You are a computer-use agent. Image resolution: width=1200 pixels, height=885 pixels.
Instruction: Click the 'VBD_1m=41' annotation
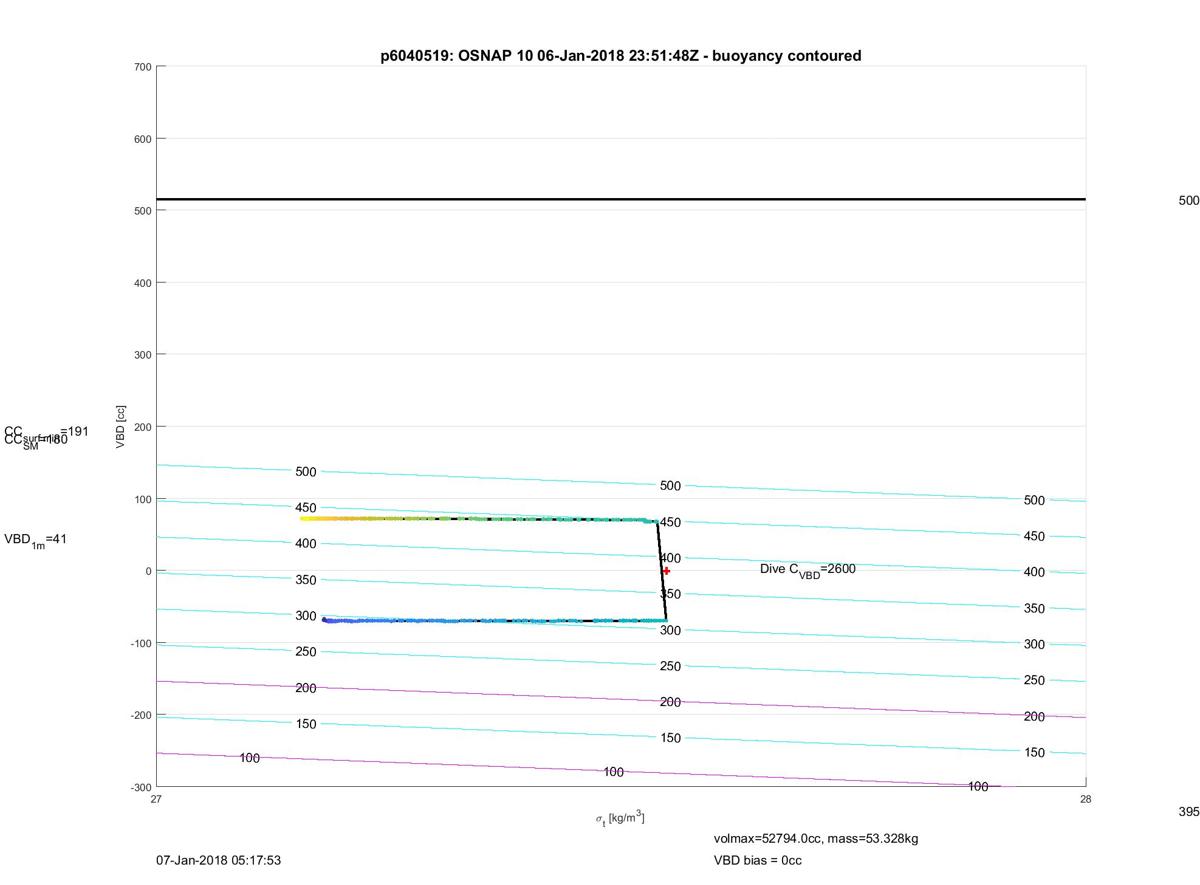click(36, 540)
